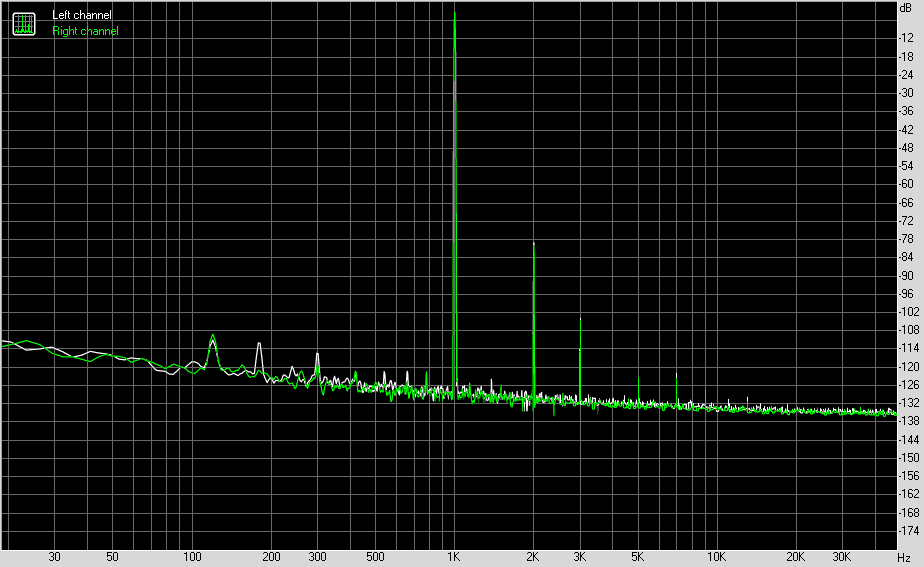This screenshot has width=924, height=567.
Task: Click the 2K frequency axis label
Action: pyautogui.click(x=533, y=557)
